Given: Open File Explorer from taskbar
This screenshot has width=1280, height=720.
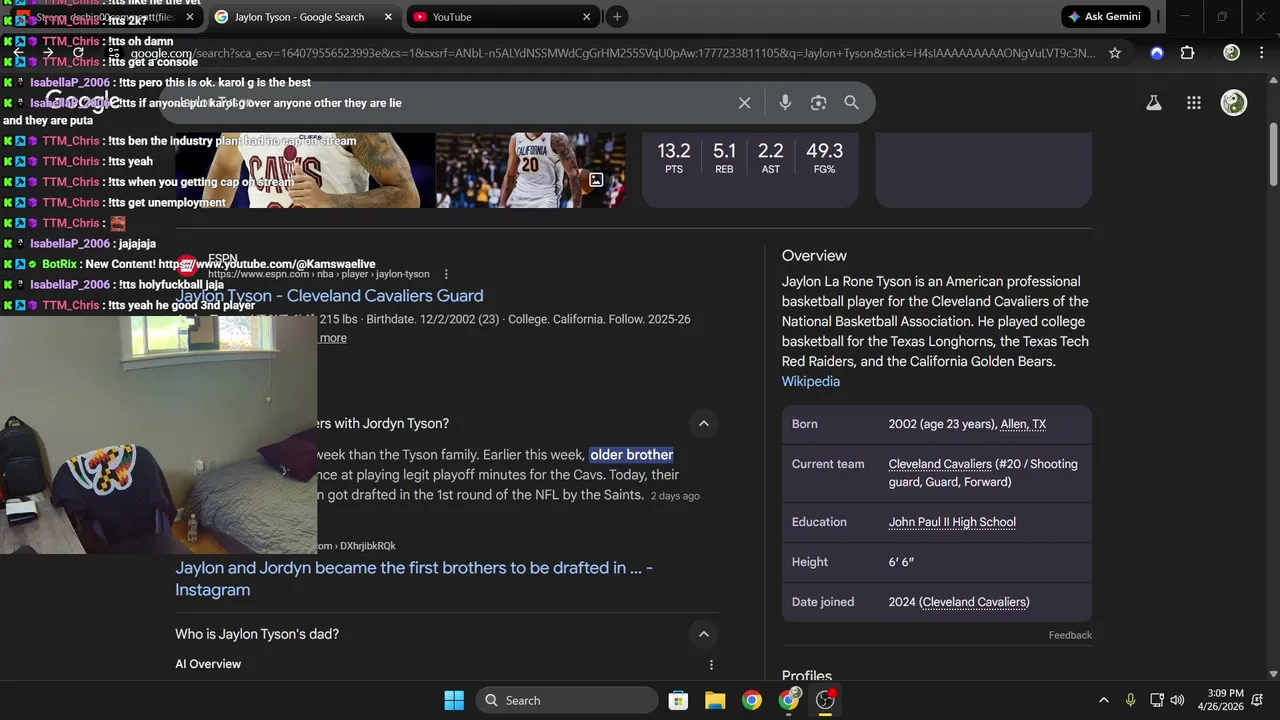Looking at the screenshot, I should coord(715,700).
